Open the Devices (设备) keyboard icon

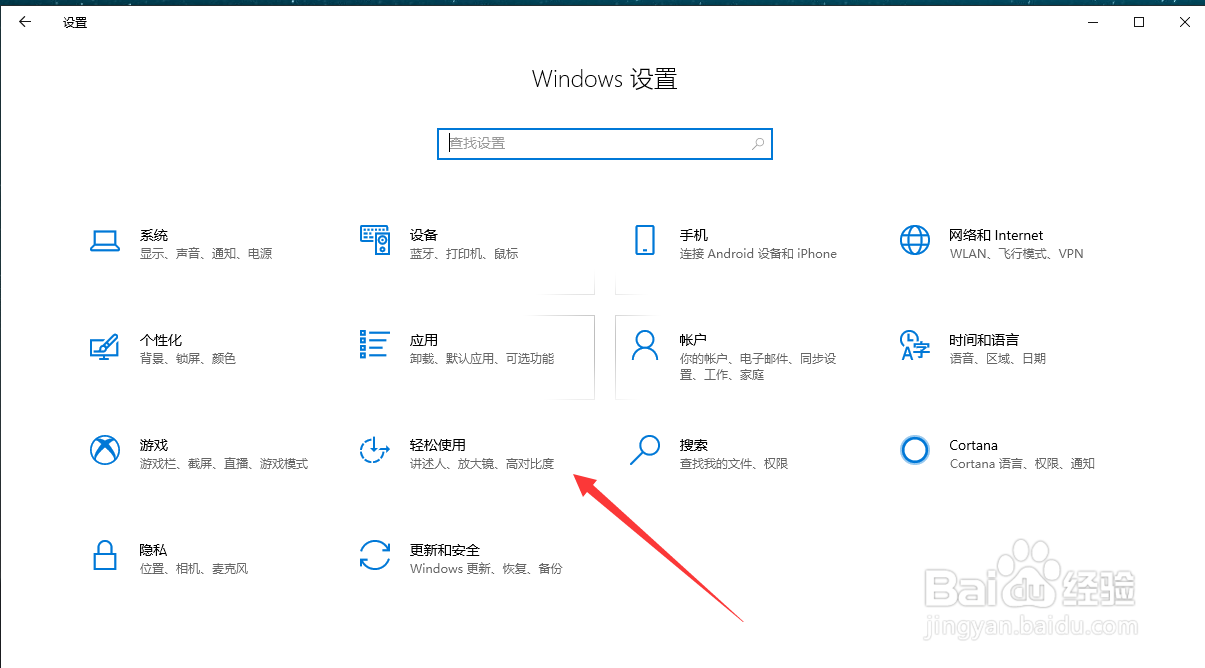click(374, 240)
